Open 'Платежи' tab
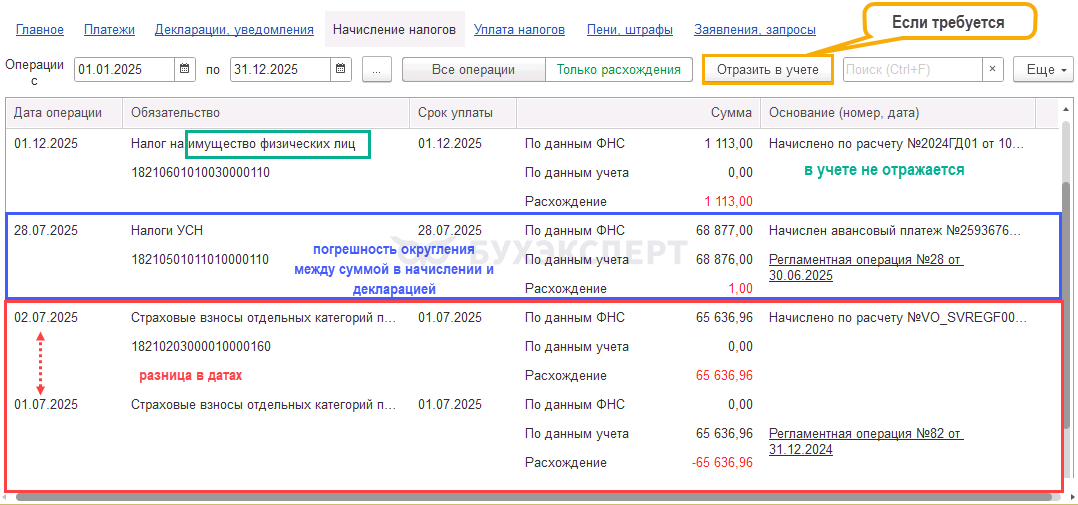The image size is (1078, 505). [x=109, y=30]
